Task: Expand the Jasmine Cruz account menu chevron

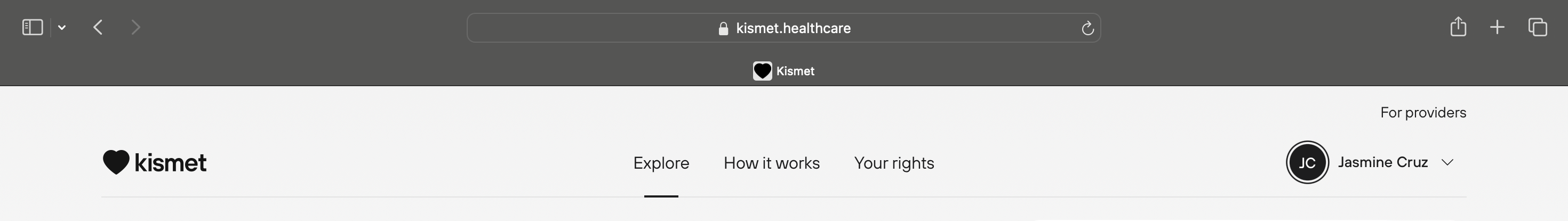Action: tap(1447, 163)
